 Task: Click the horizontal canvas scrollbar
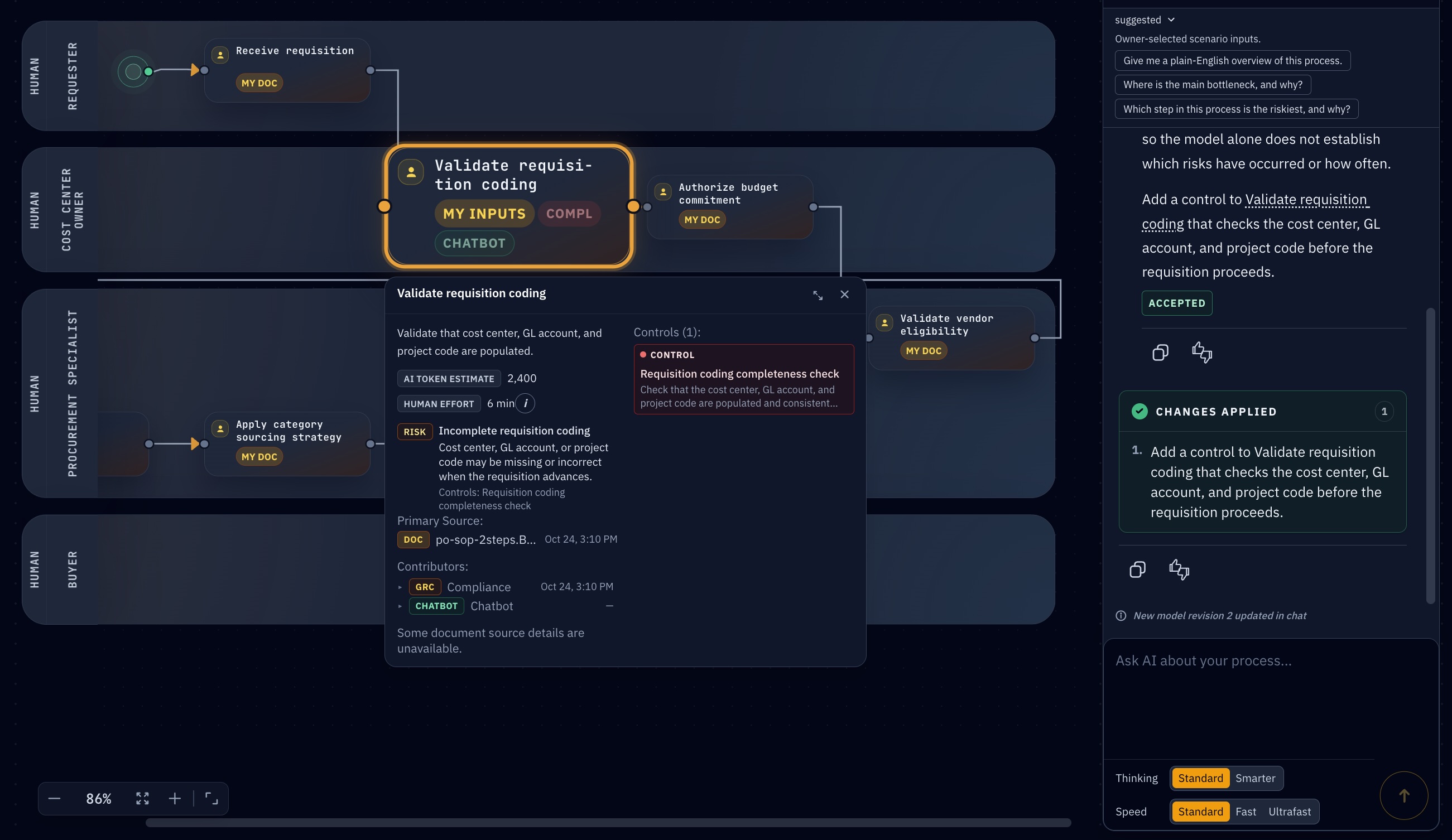[608, 822]
